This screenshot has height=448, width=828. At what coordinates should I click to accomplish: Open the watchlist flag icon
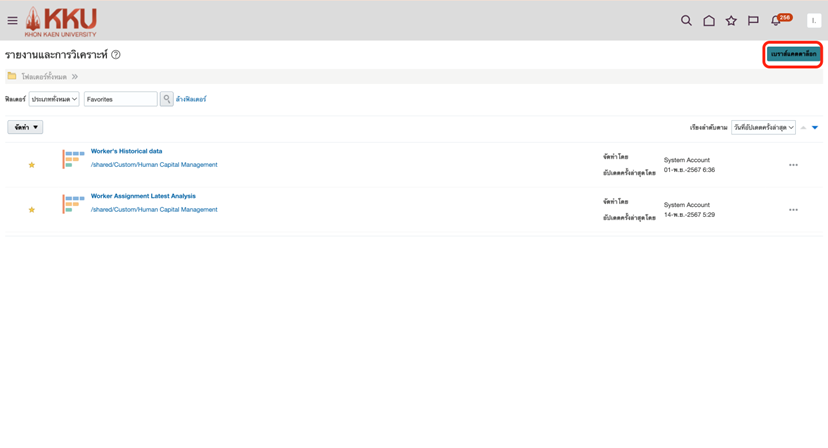753,20
